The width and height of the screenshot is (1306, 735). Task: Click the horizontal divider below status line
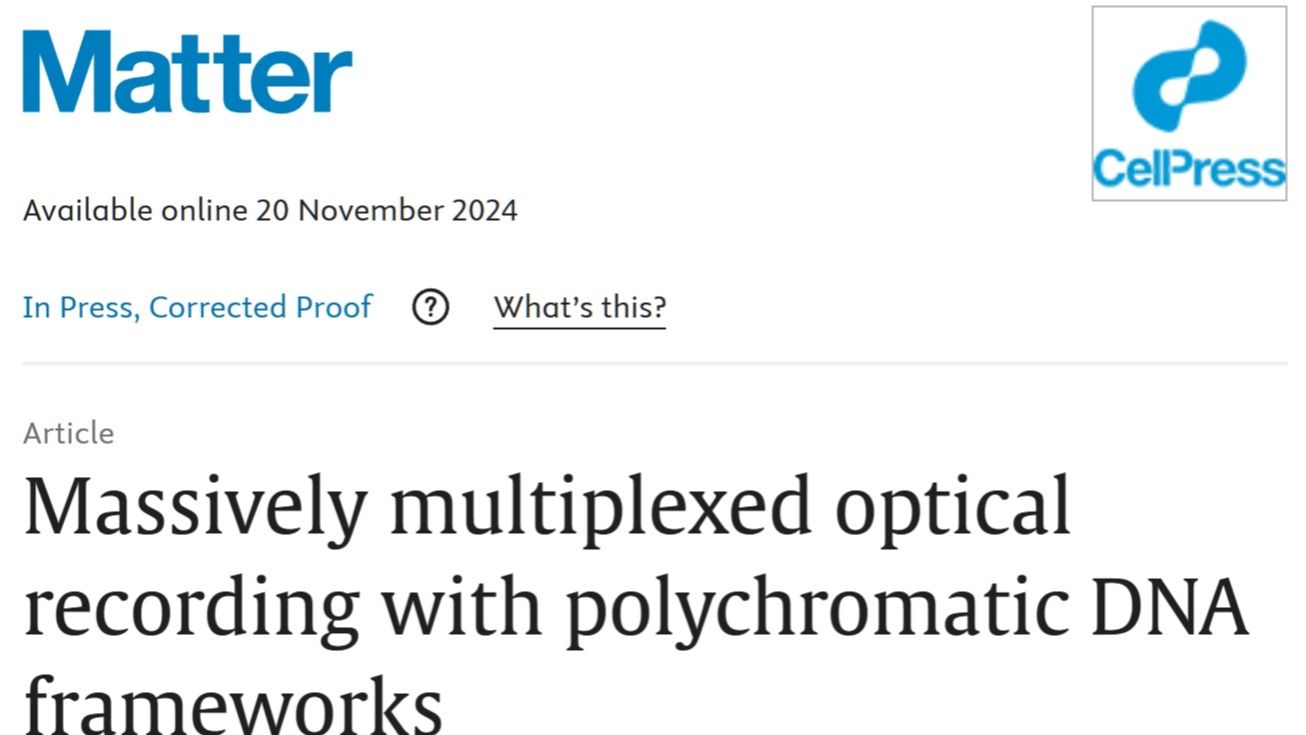point(654,363)
